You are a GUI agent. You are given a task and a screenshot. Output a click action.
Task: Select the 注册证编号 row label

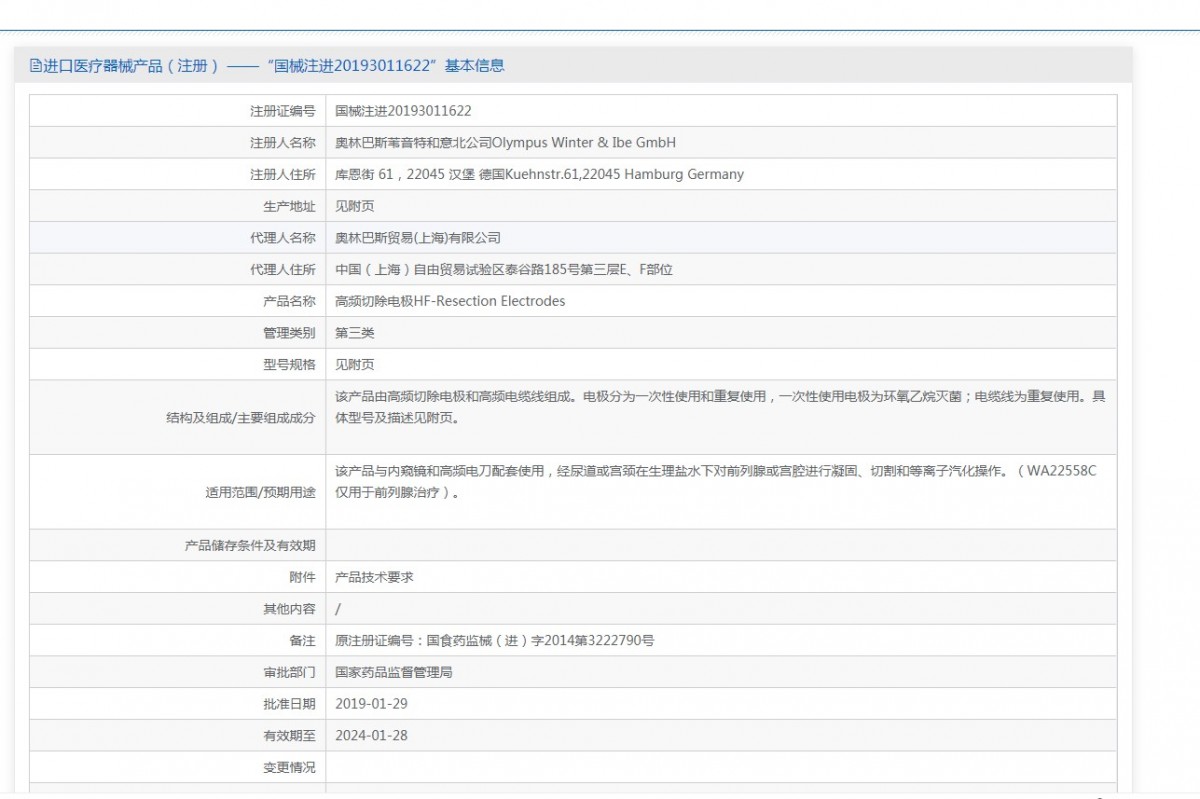click(283, 111)
